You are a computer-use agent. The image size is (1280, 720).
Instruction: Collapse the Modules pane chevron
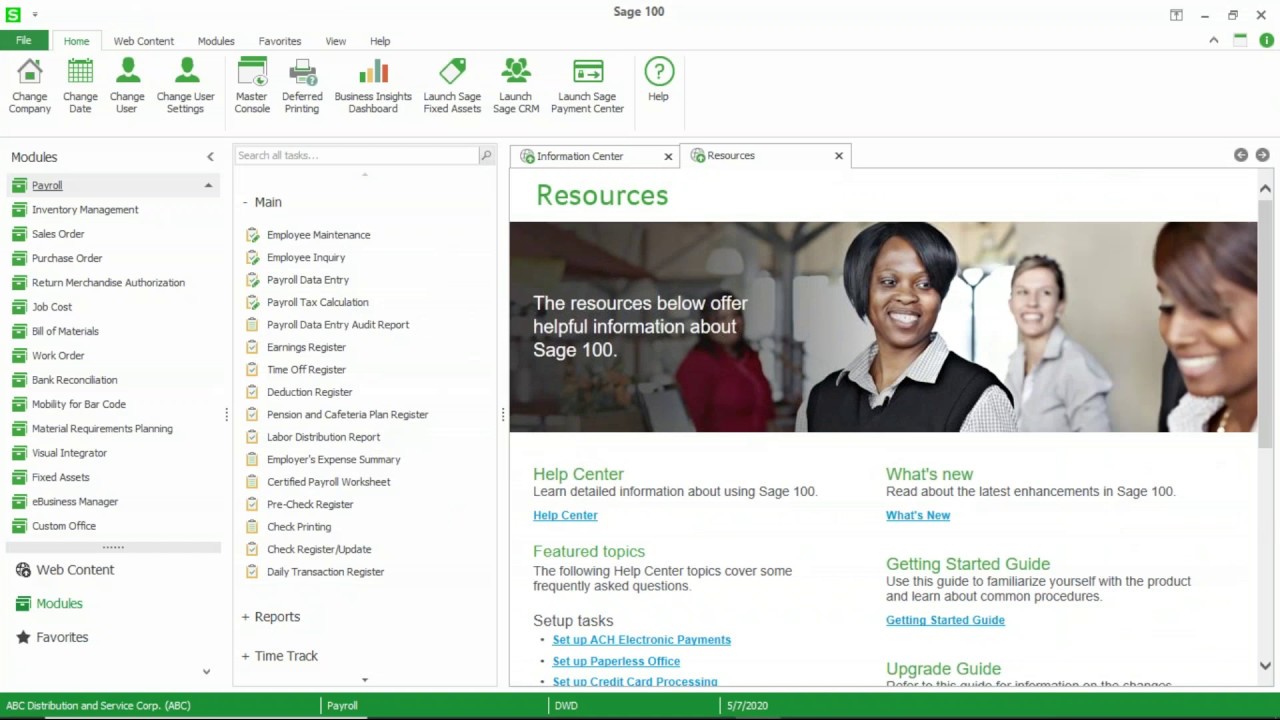210,157
